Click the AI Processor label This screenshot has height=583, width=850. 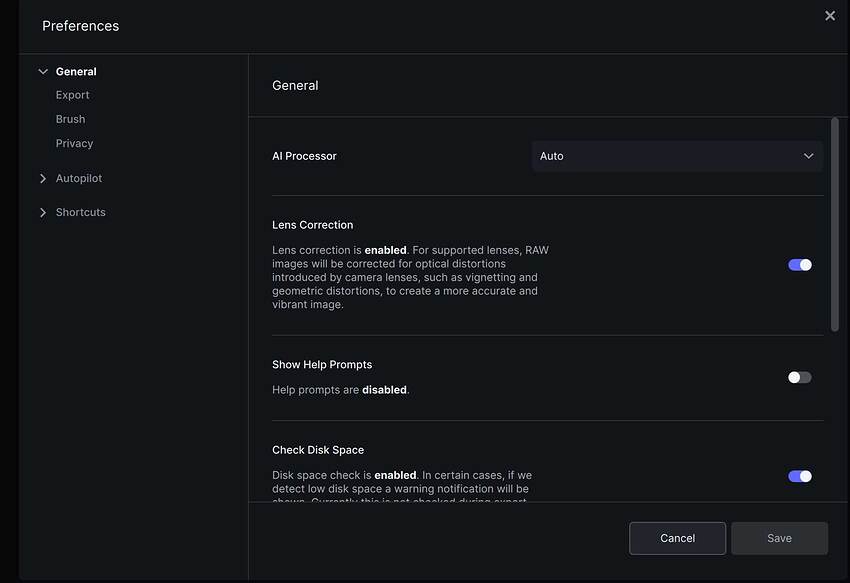pos(304,156)
